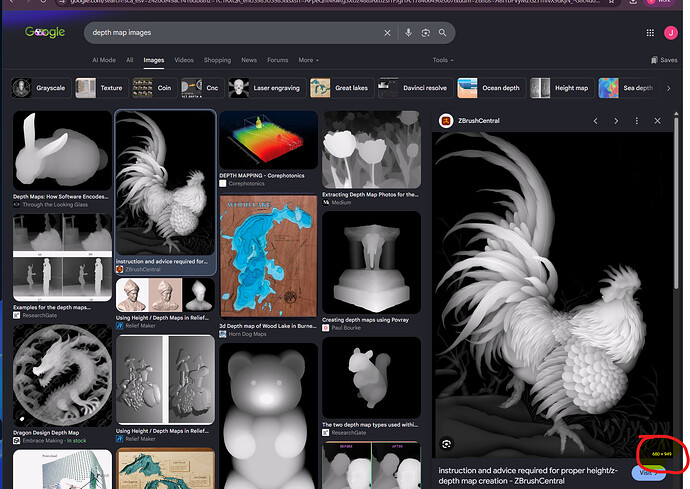Expand the More dropdown
Viewport: 690px width, 489px height.
click(x=308, y=60)
